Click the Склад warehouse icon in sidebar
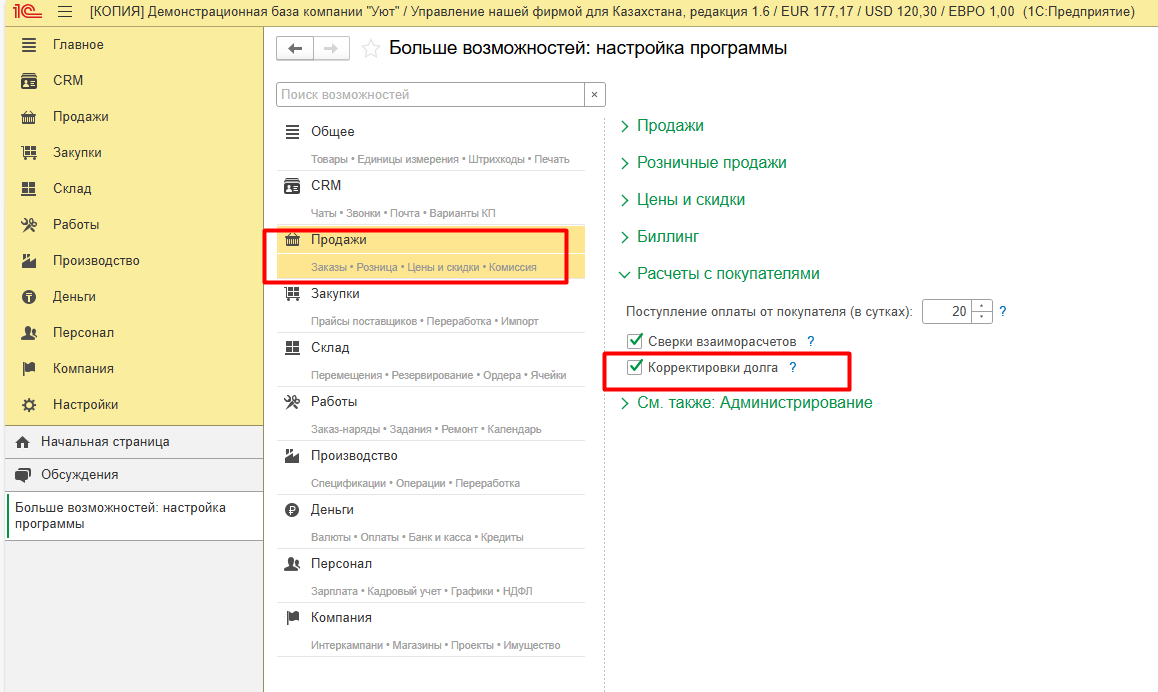The width and height of the screenshot is (1158, 692). [29, 189]
